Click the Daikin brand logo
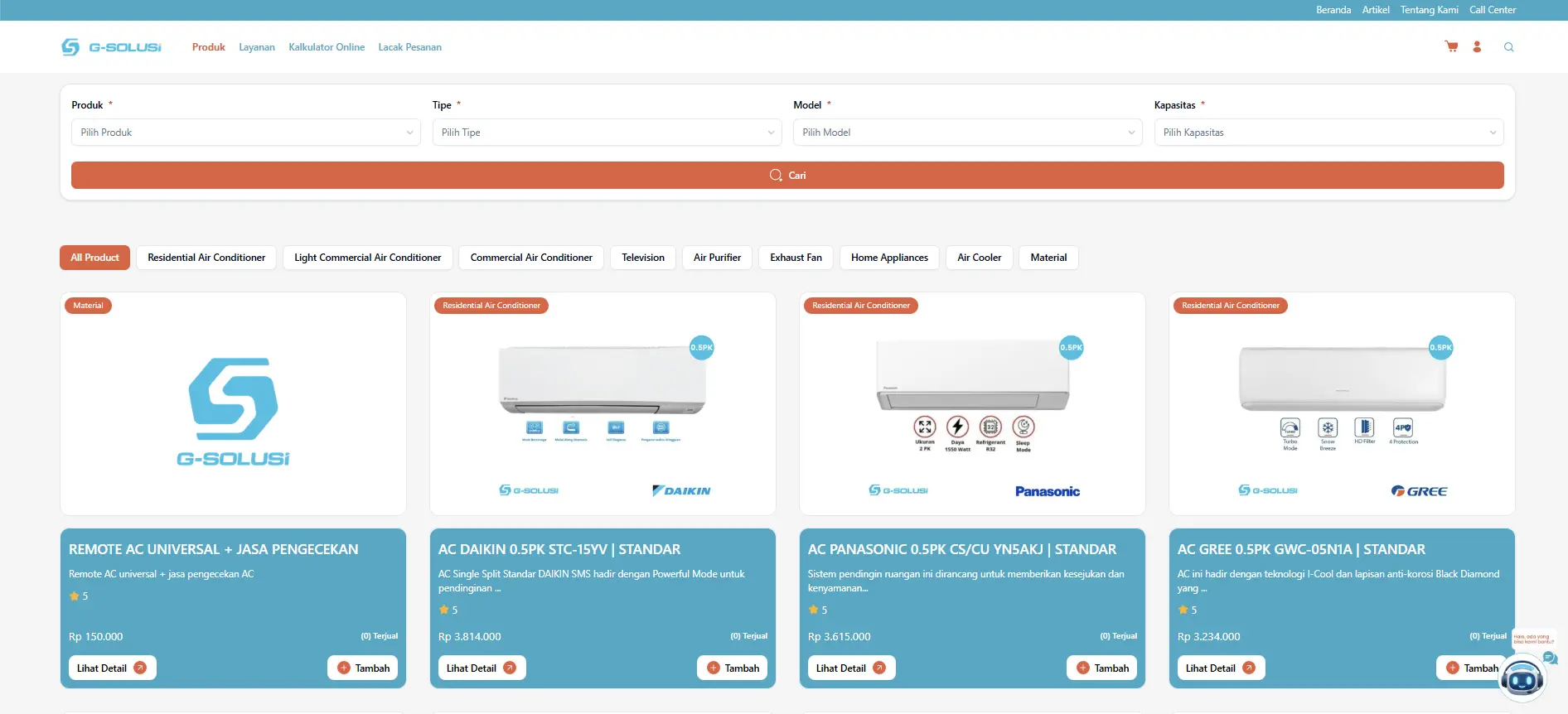The height and width of the screenshot is (714, 1568). [681, 491]
